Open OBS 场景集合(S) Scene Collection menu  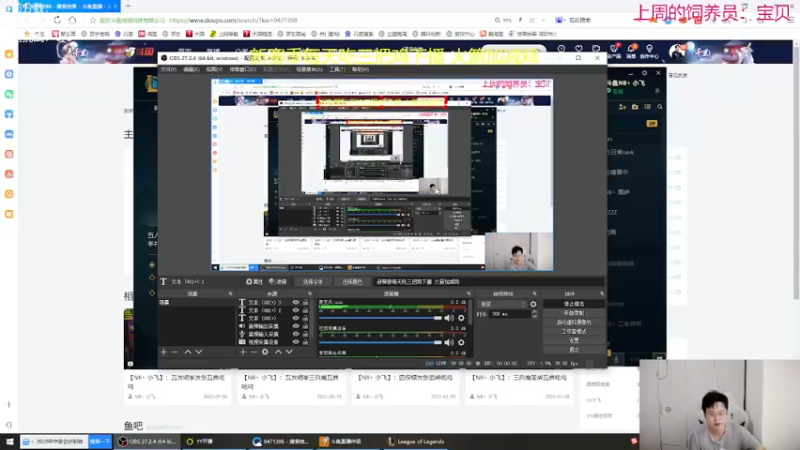(x=309, y=69)
